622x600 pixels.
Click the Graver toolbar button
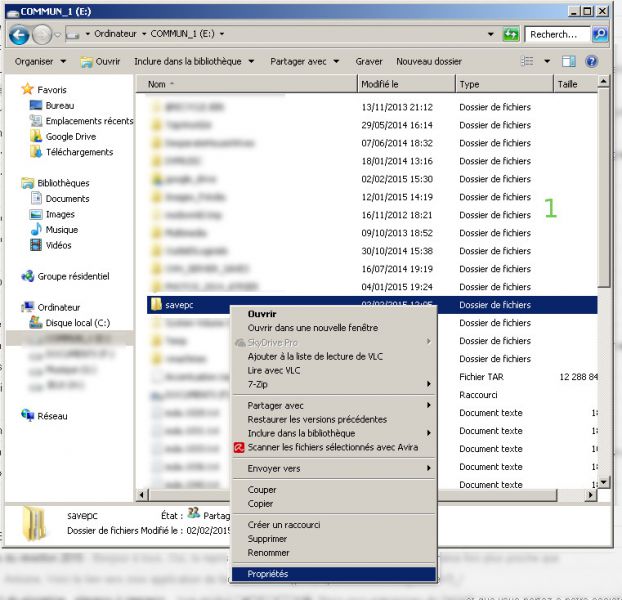(x=368, y=61)
